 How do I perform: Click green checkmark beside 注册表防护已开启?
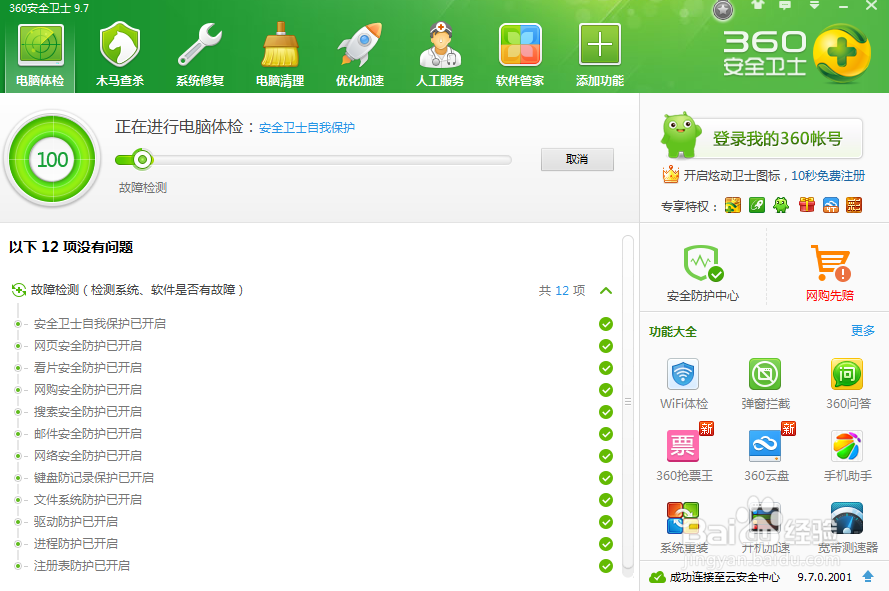click(x=606, y=566)
